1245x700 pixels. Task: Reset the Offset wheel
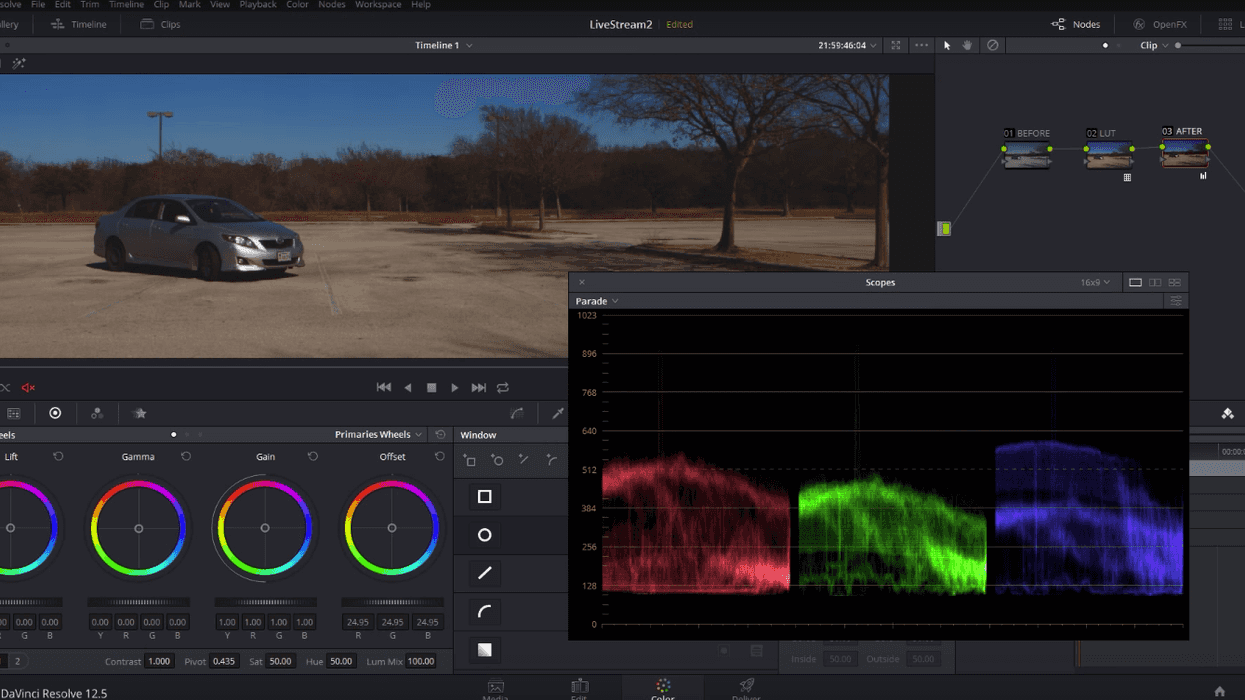(440, 457)
